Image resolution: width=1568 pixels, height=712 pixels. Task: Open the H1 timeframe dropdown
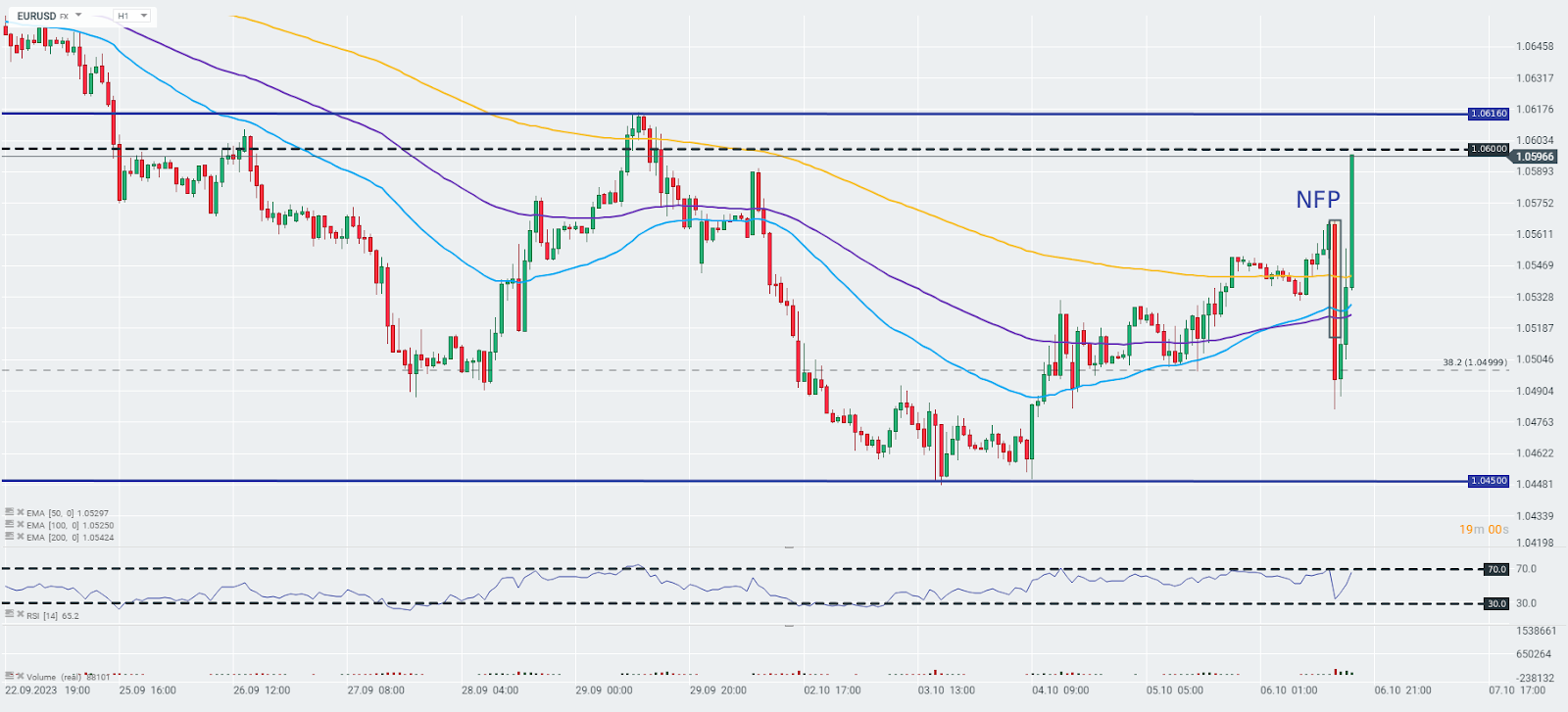pyautogui.click(x=132, y=16)
